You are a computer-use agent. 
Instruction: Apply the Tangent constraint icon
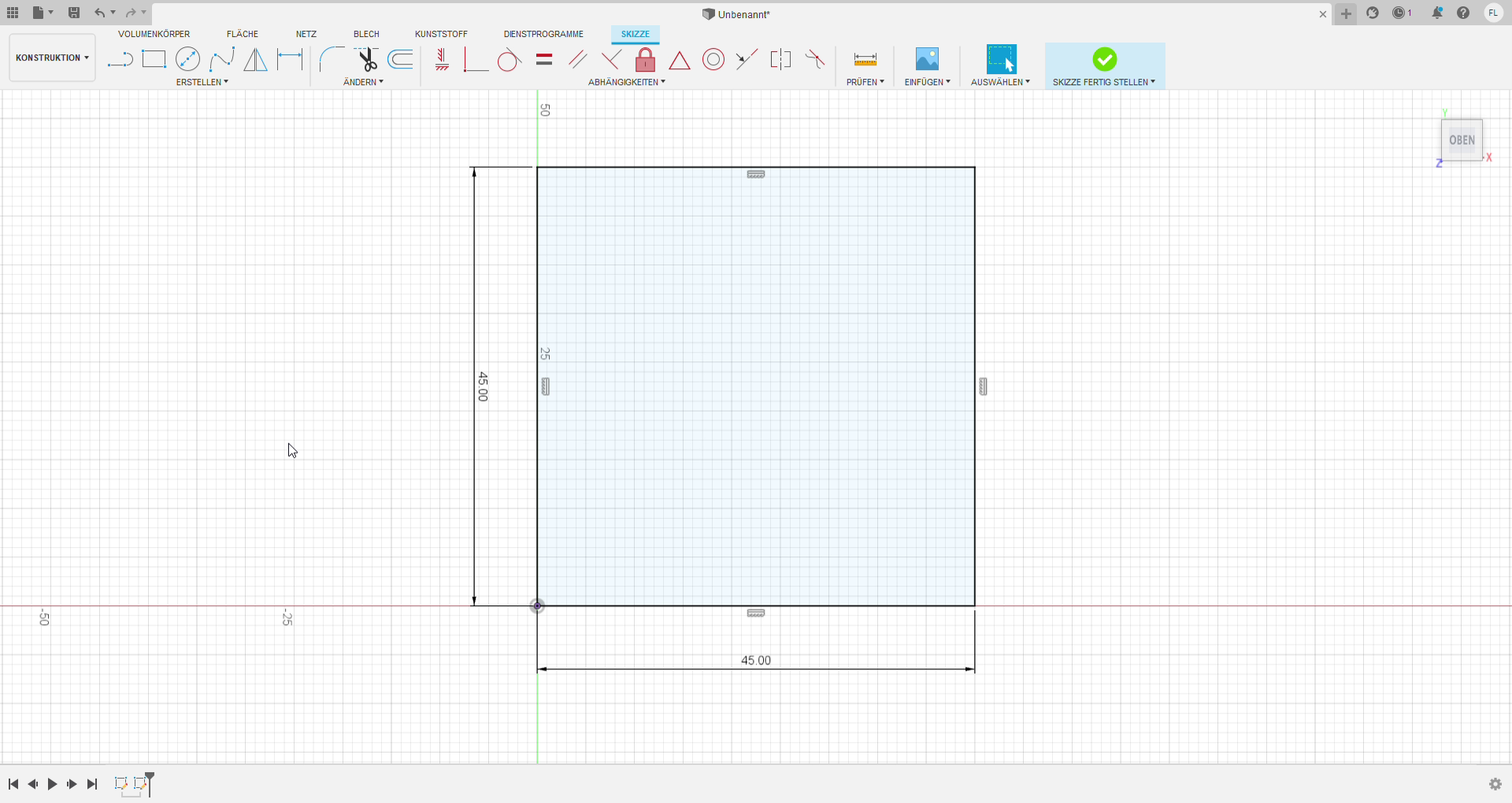click(x=509, y=60)
